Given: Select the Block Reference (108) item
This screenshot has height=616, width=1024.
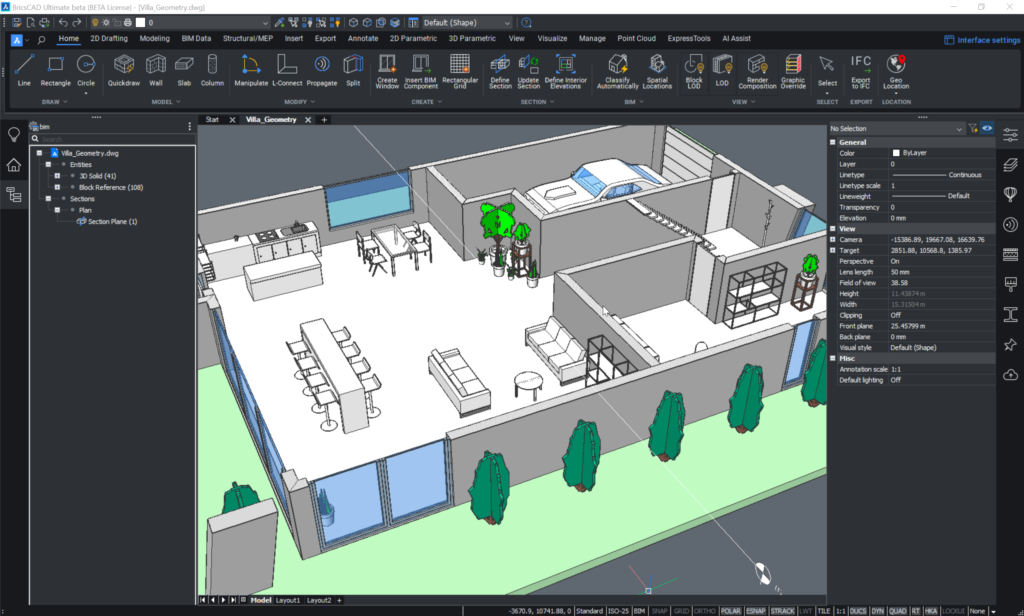Looking at the screenshot, I should pos(111,187).
